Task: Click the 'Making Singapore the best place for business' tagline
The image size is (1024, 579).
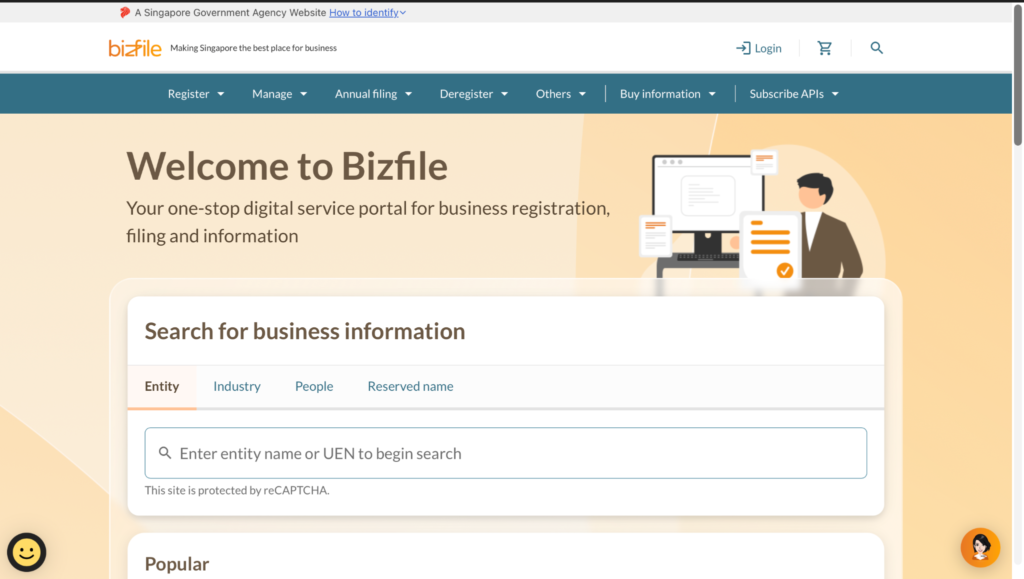Action: pos(253,48)
